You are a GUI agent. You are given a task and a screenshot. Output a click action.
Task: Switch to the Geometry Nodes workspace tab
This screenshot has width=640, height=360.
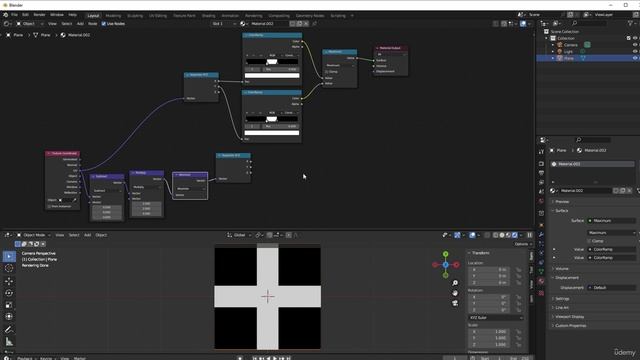pos(310,16)
